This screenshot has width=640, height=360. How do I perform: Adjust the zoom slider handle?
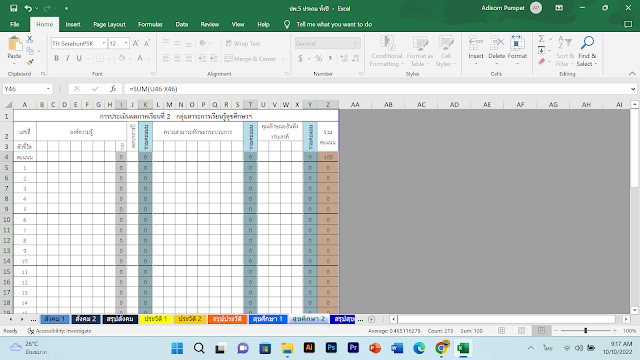coord(585,331)
